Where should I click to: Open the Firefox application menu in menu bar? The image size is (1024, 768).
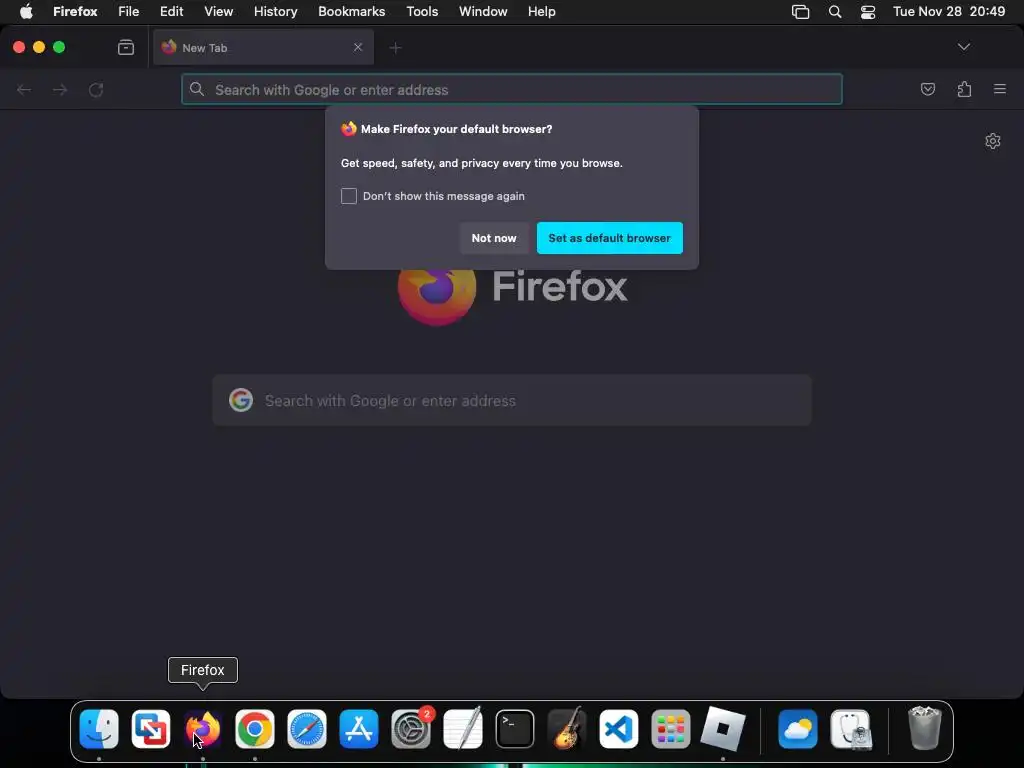75,12
